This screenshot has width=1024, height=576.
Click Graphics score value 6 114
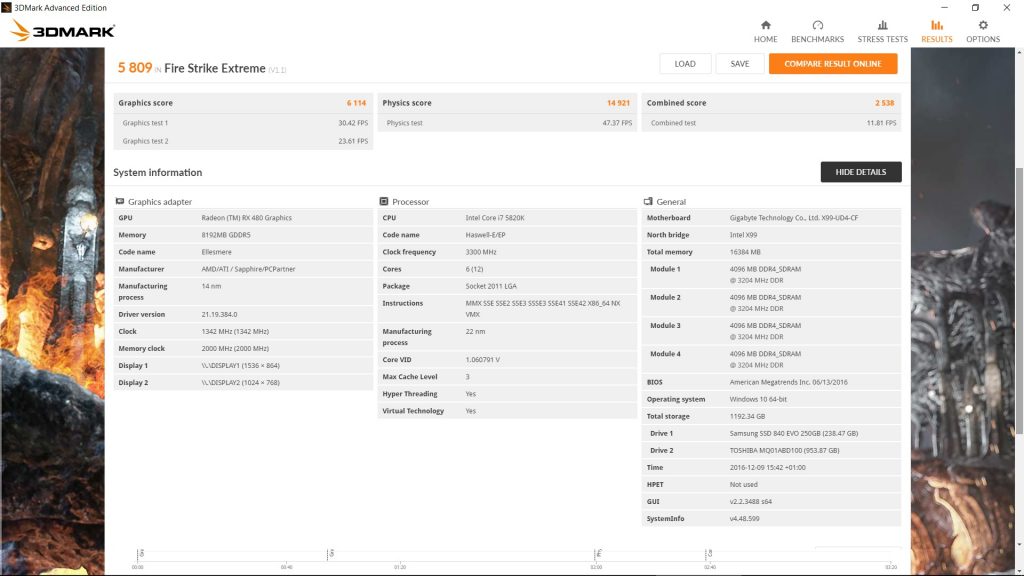[357, 103]
